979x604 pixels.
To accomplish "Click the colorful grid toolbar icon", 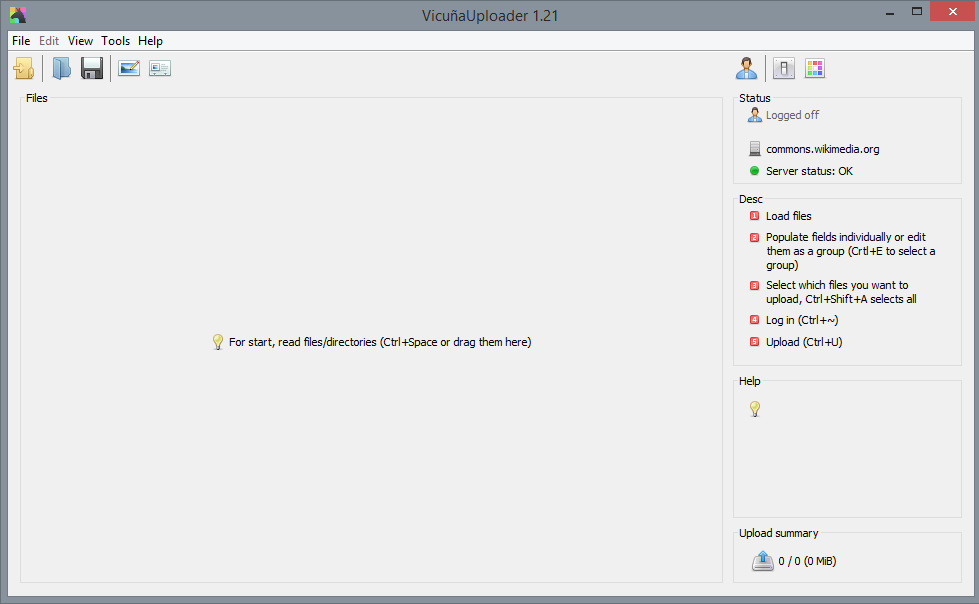I will [x=815, y=68].
